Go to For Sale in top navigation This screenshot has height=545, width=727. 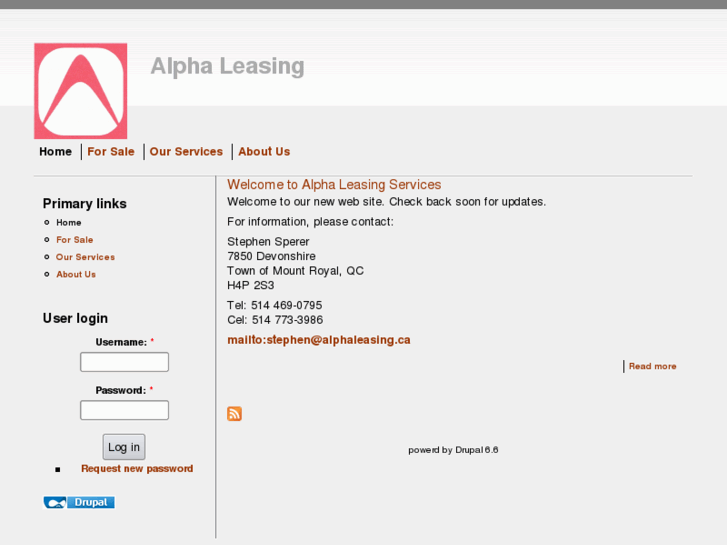tap(110, 152)
